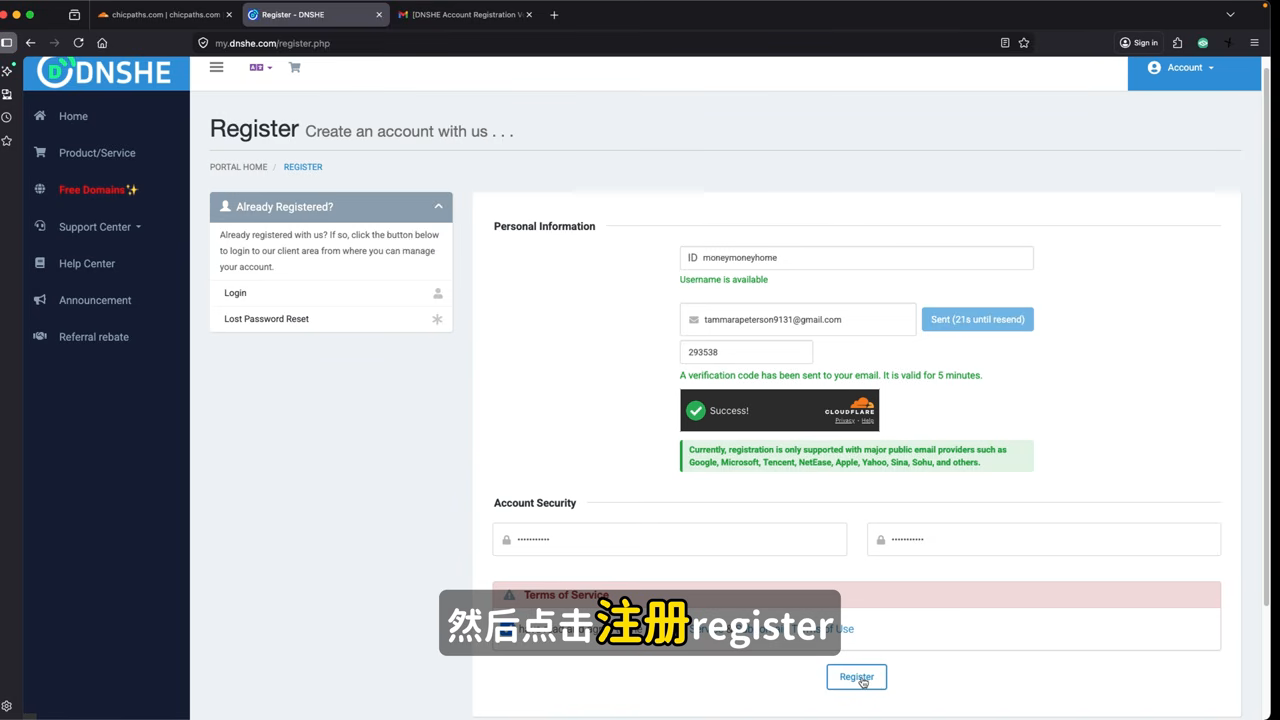
Task: Toggle reader view icon in address bar
Action: point(1005,43)
